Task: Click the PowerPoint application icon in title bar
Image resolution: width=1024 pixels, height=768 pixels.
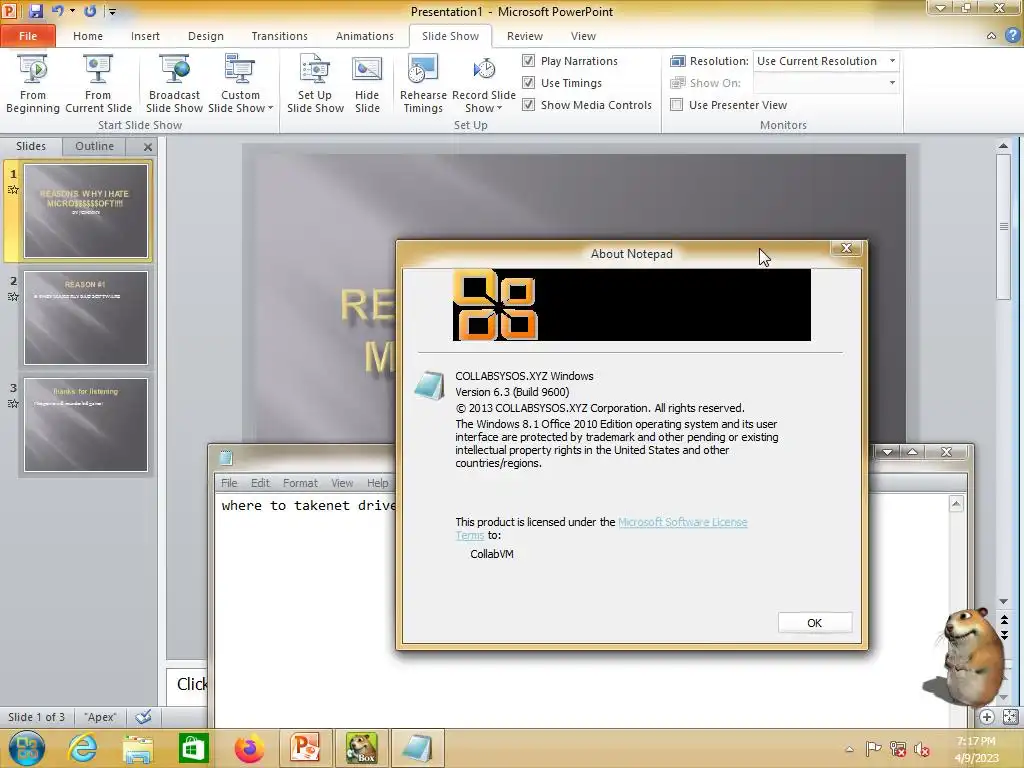Action: [x=11, y=11]
